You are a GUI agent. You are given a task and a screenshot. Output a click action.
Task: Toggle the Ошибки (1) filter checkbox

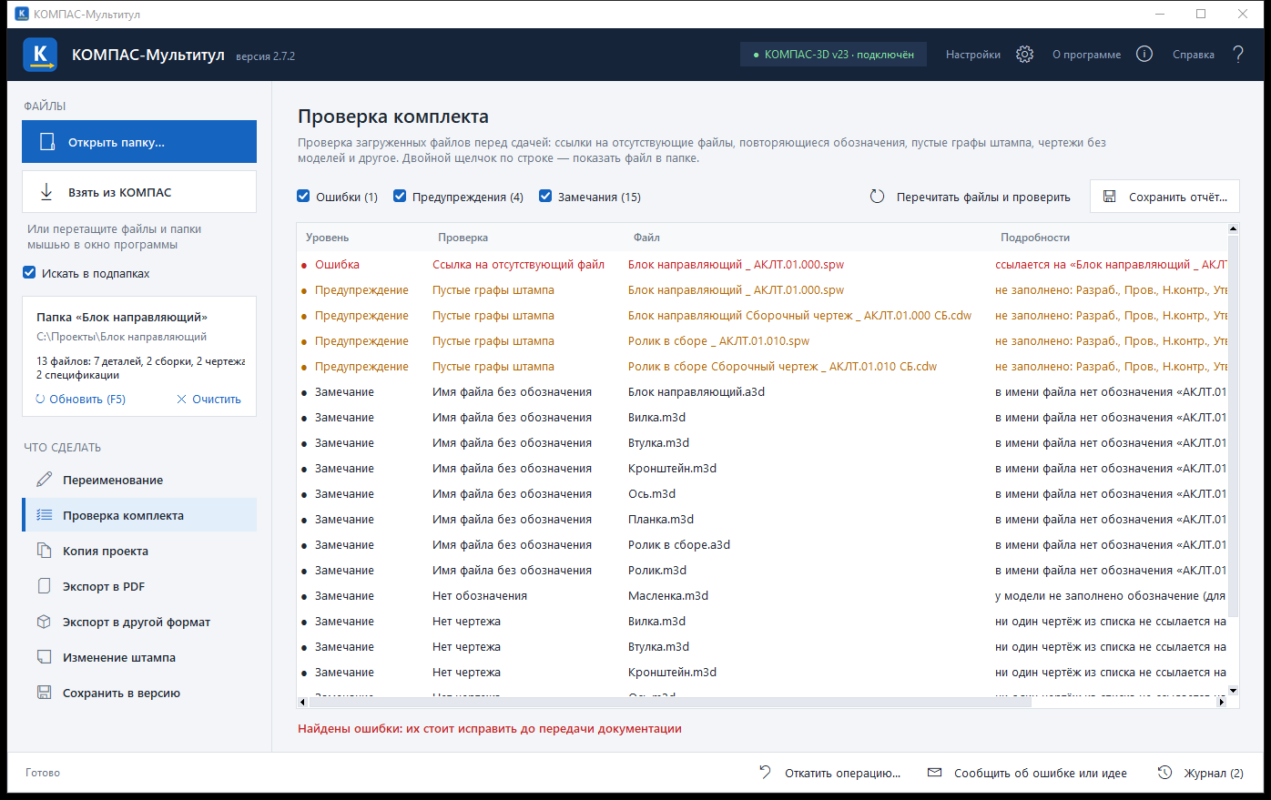[304, 197]
